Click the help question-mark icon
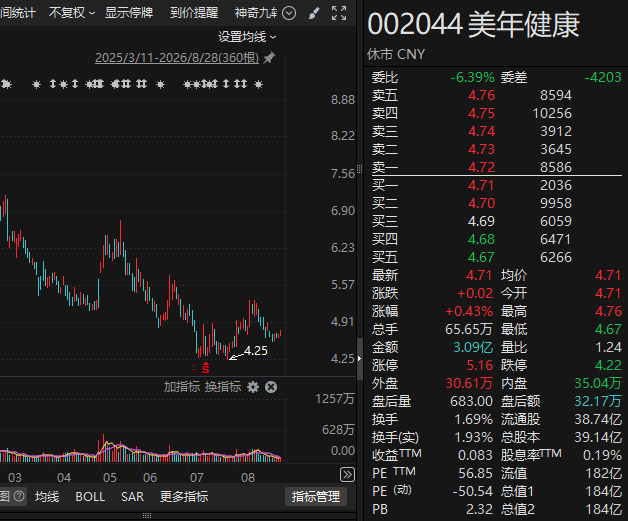 tap(19, 496)
